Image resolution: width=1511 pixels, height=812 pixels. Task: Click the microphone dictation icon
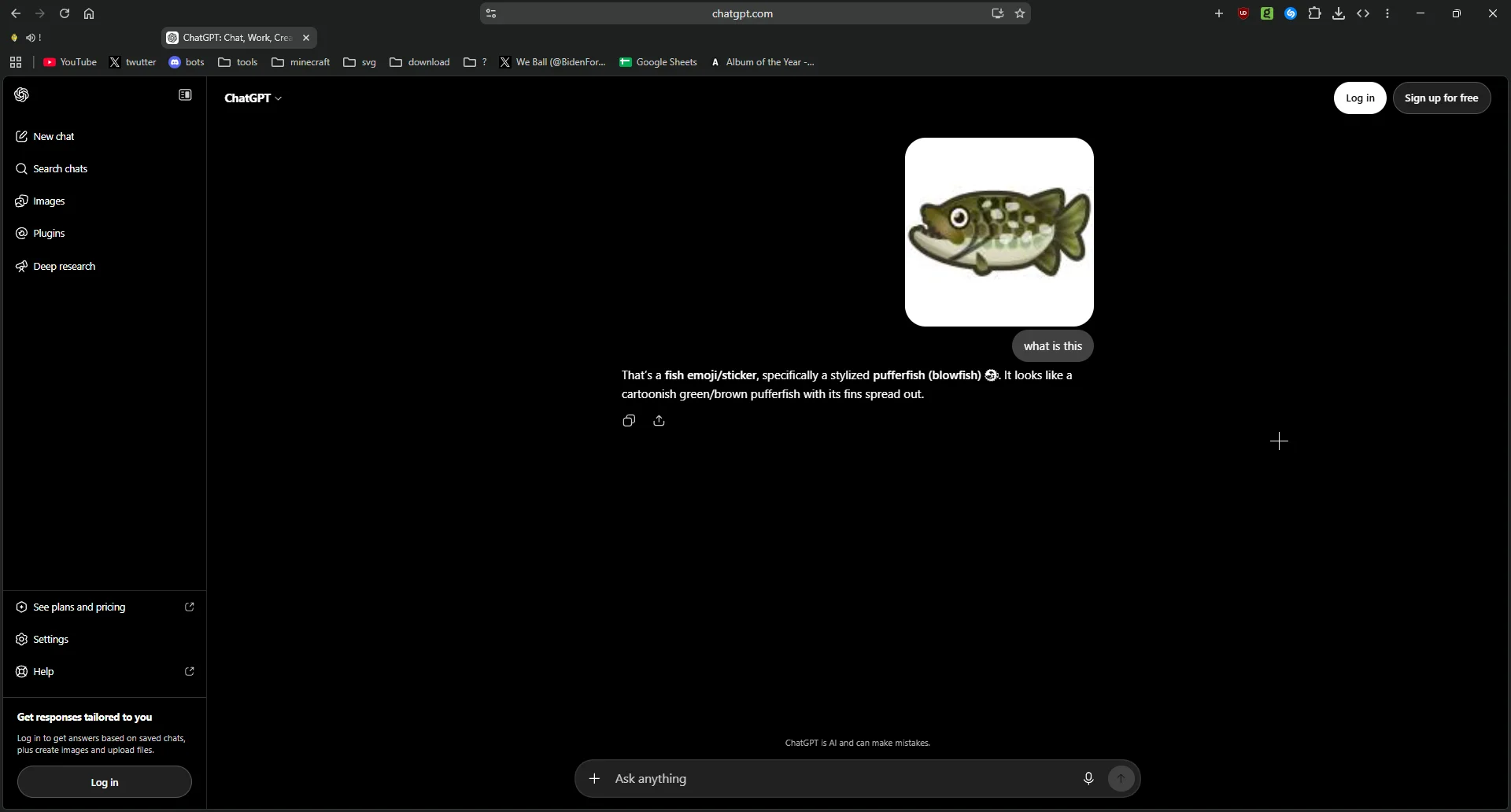coord(1088,778)
